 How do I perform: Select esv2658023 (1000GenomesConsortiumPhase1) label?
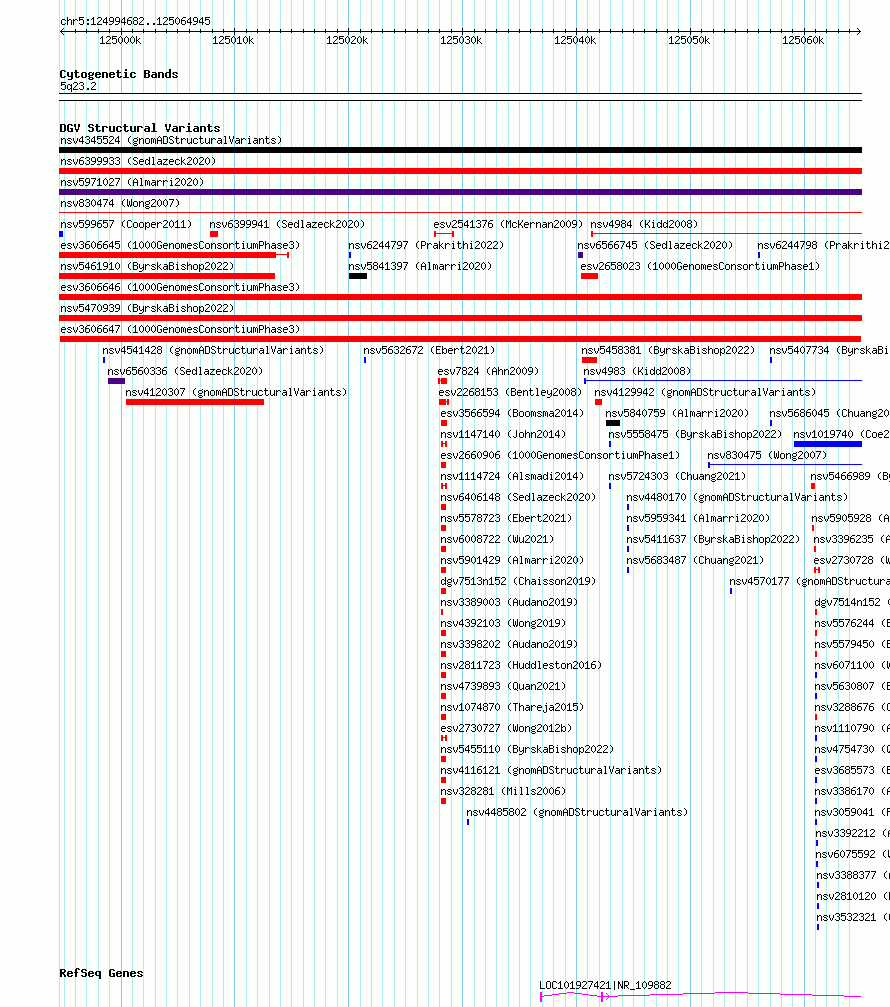700,267
